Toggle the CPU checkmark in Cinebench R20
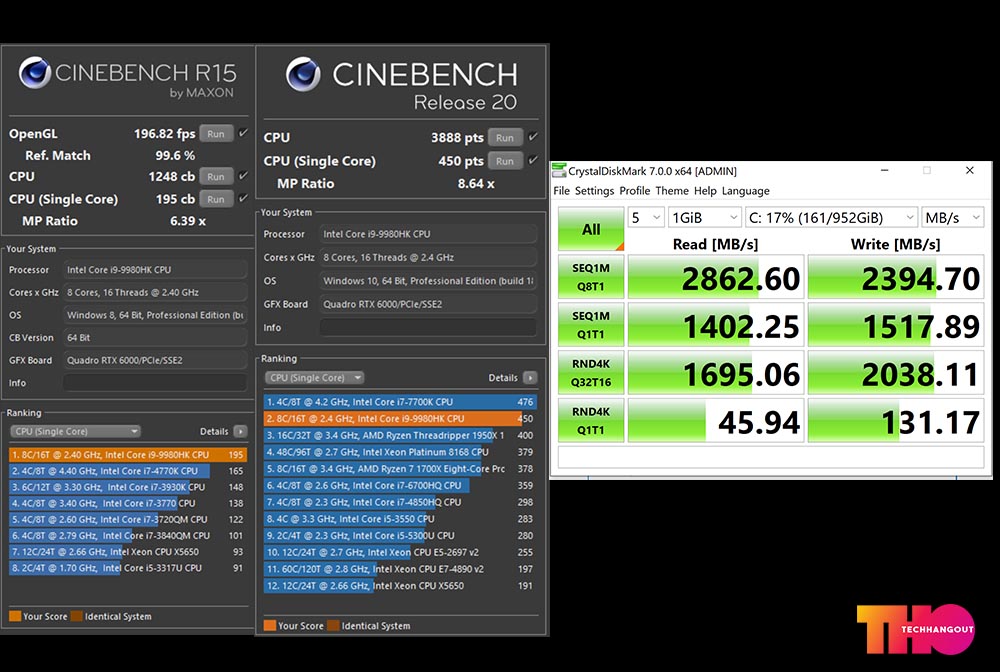 pyautogui.click(x=533, y=136)
